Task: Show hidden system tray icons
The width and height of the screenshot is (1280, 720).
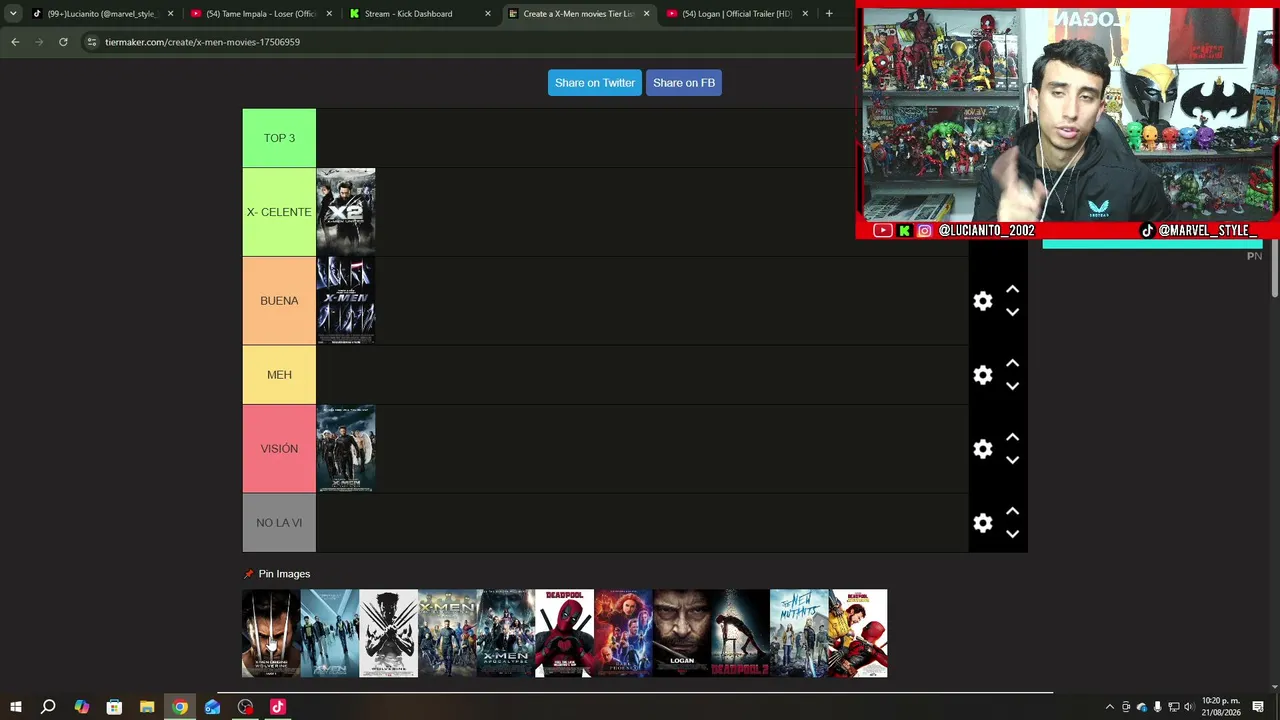Action: pyautogui.click(x=1109, y=707)
